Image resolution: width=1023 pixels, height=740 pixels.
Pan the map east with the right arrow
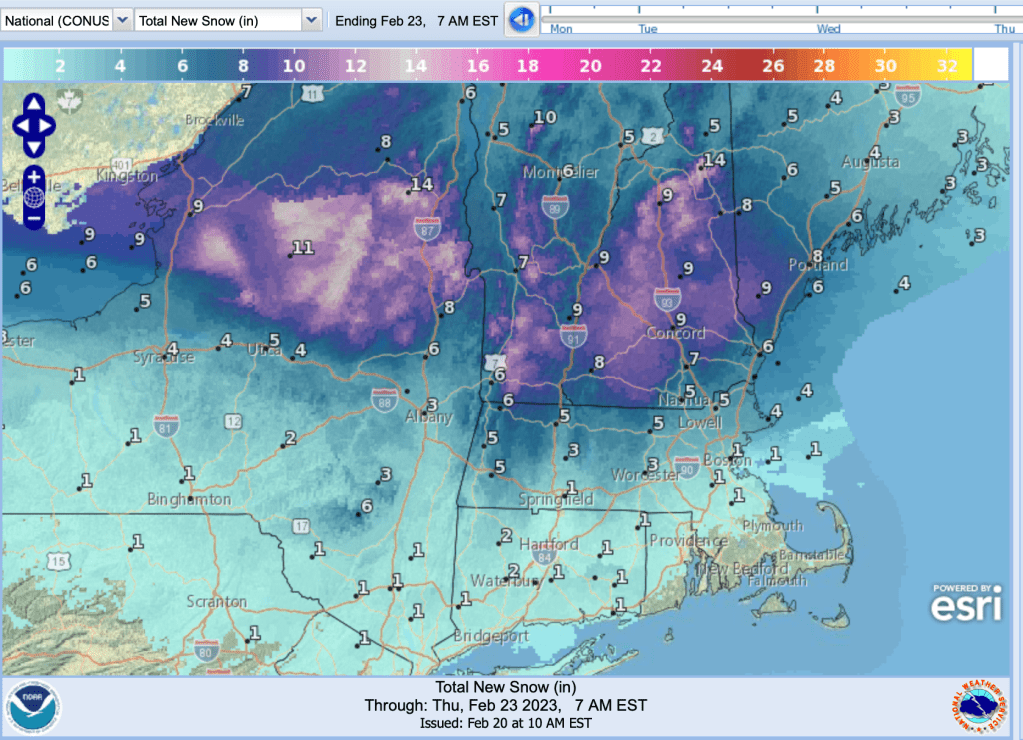coord(46,125)
